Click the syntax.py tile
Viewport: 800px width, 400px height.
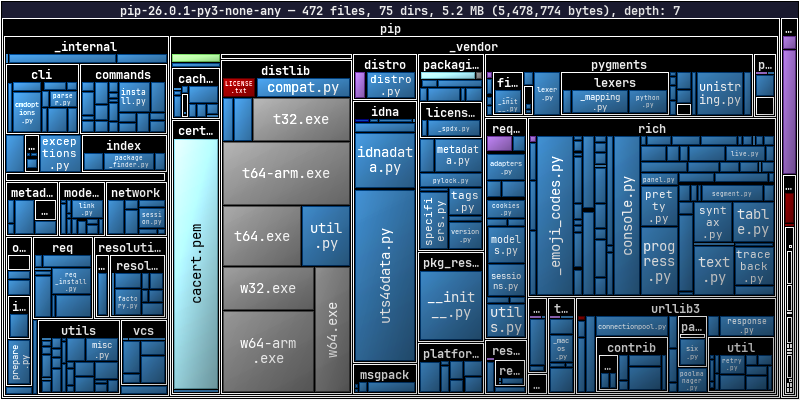pos(712,222)
